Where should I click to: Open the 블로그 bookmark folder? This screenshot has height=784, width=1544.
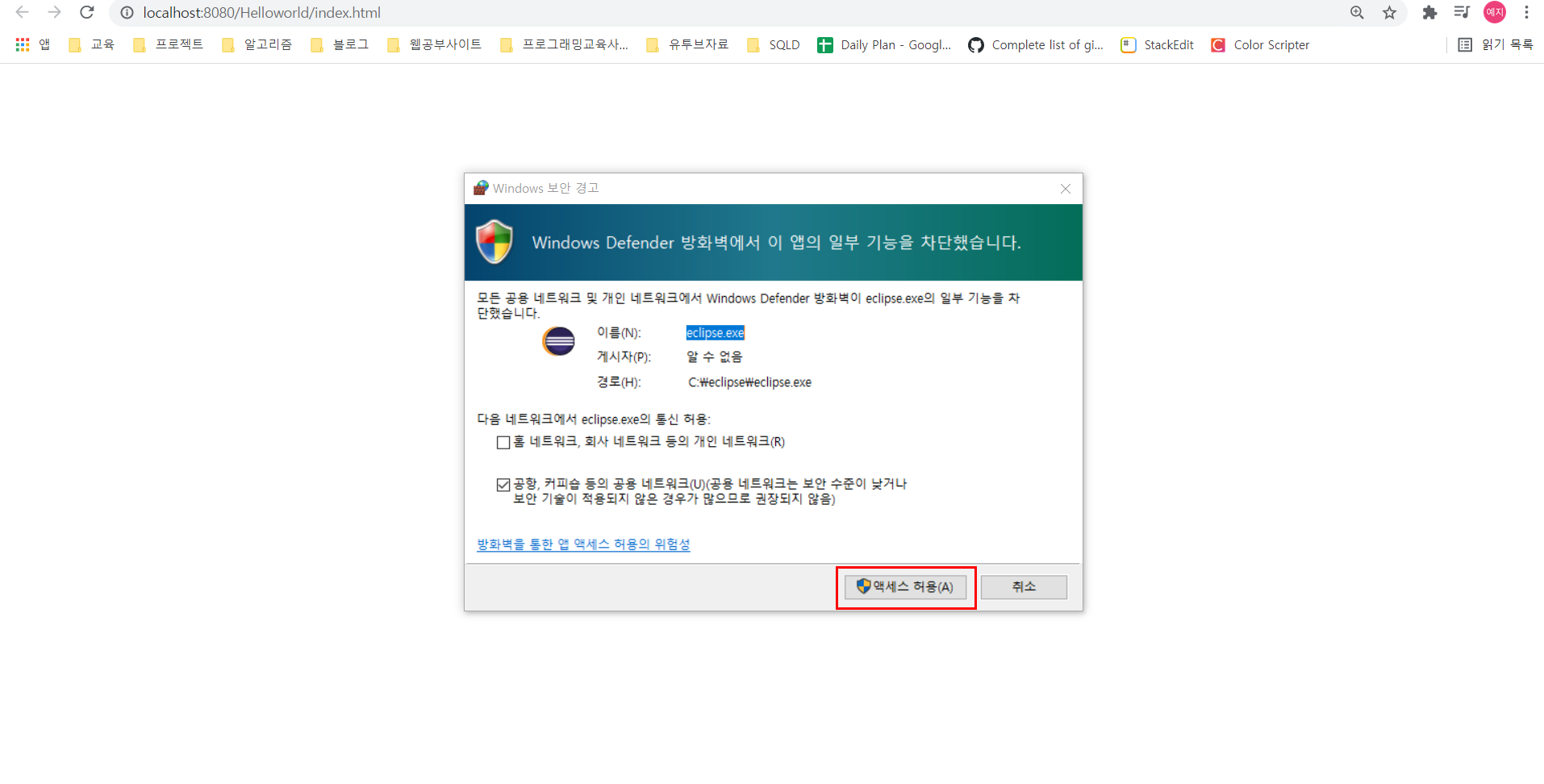point(340,45)
